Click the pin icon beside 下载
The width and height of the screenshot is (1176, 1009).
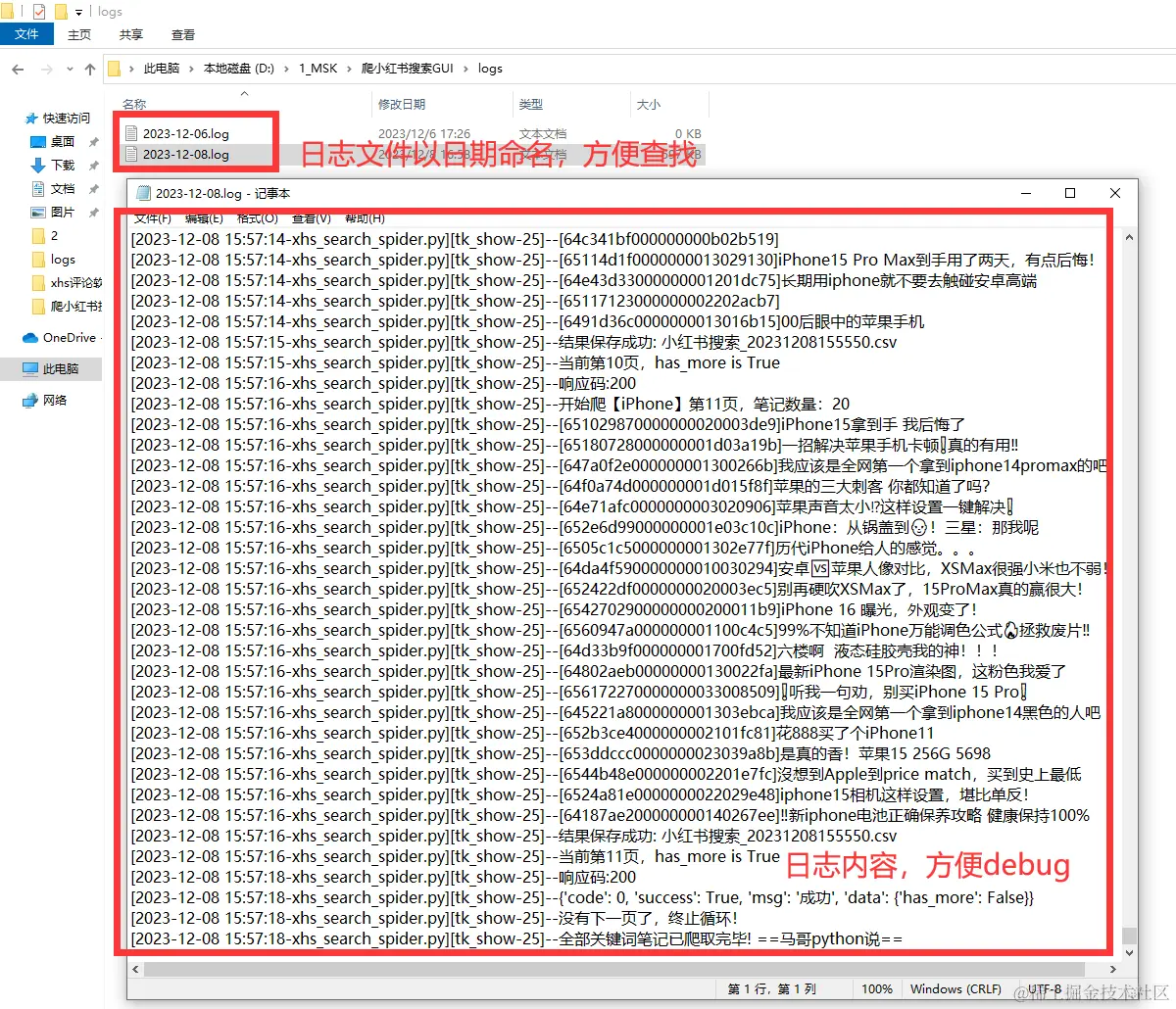(x=94, y=166)
